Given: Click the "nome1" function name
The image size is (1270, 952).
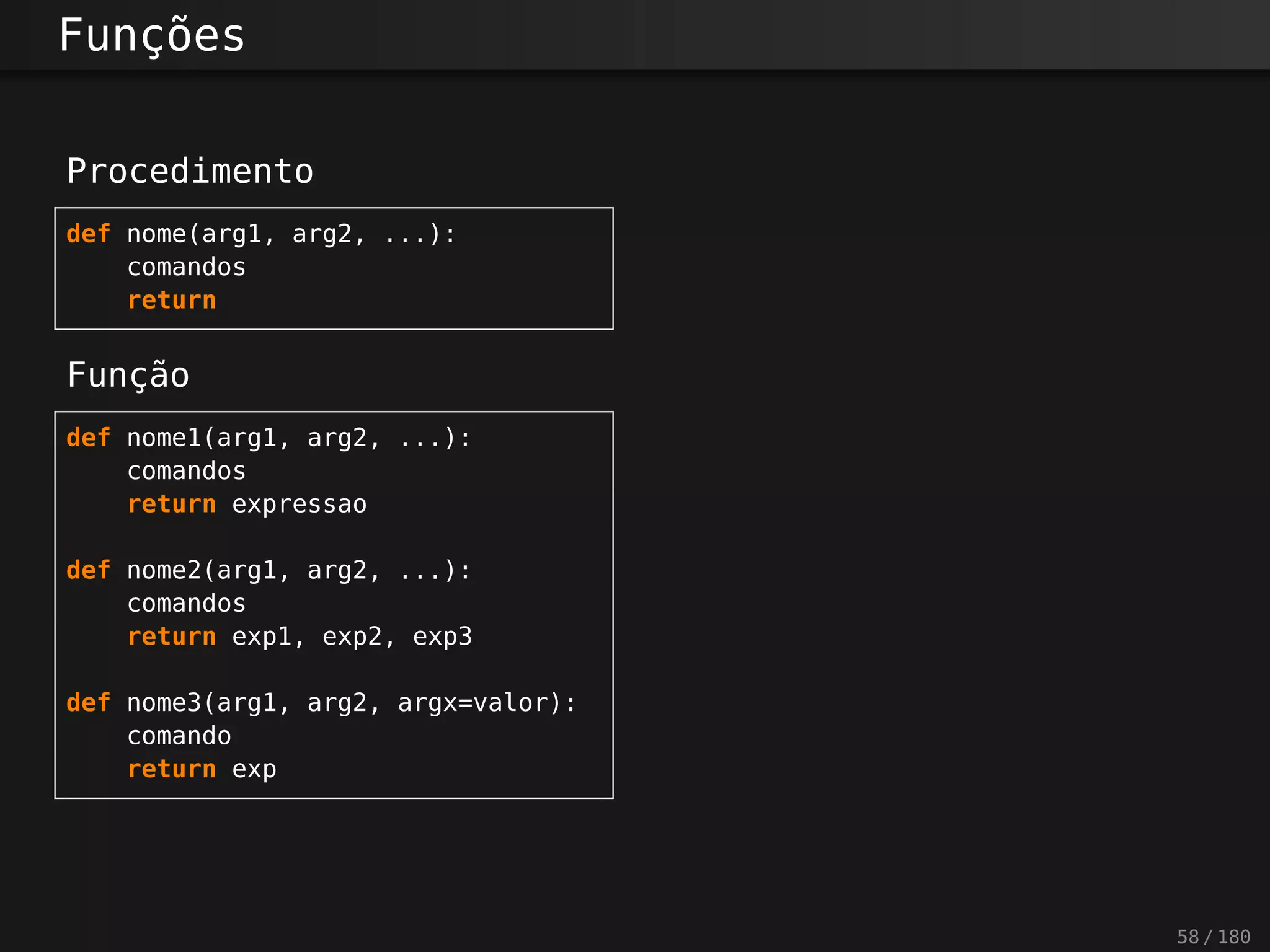Looking at the screenshot, I should 164,438.
